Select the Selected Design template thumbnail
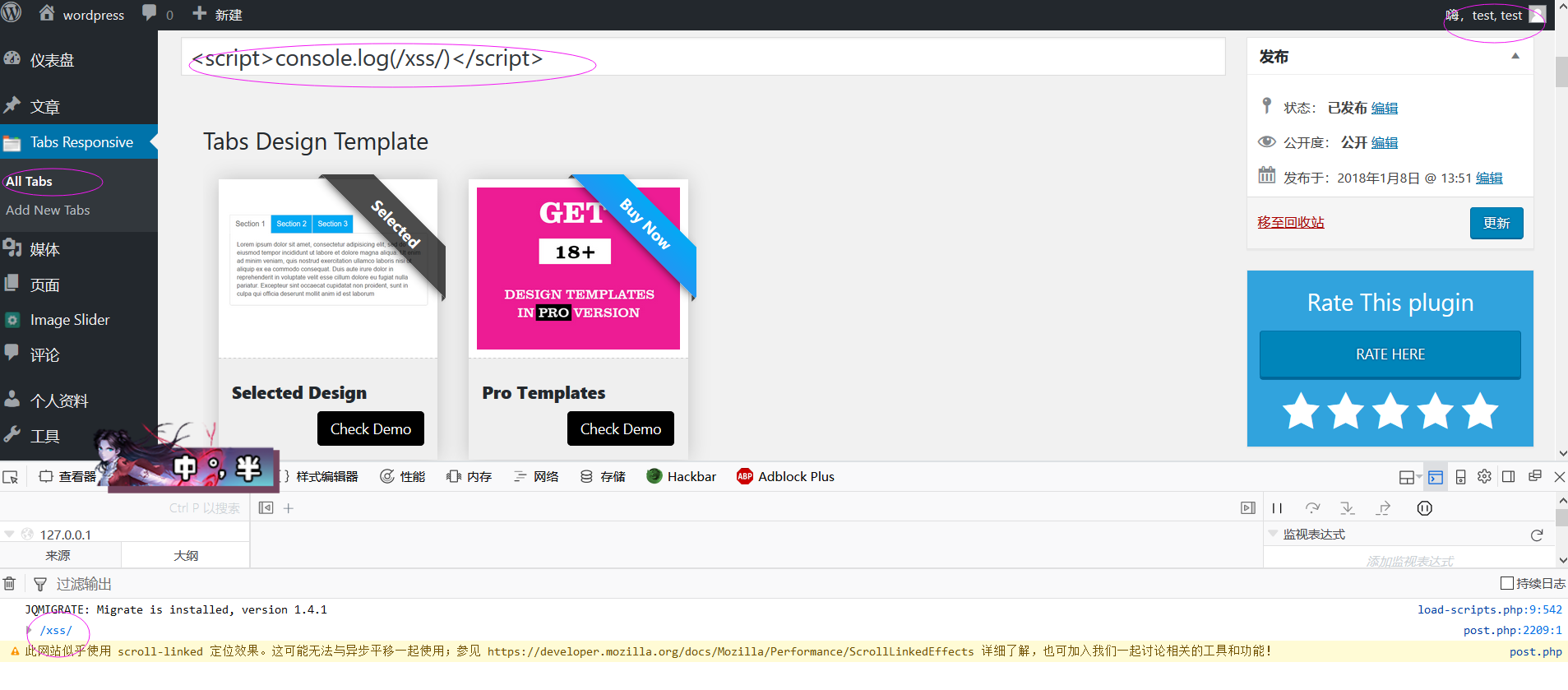 tap(328, 267)
